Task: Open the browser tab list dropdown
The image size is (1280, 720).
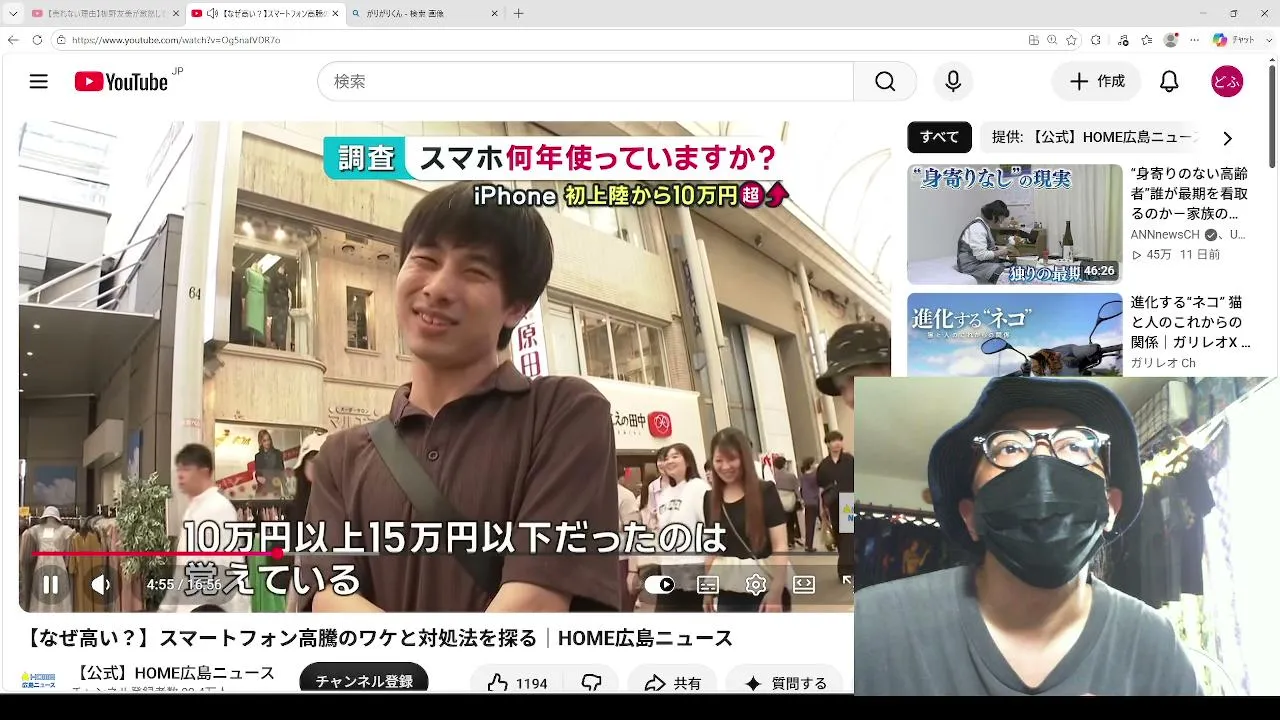Action: [x=13, y=14]
